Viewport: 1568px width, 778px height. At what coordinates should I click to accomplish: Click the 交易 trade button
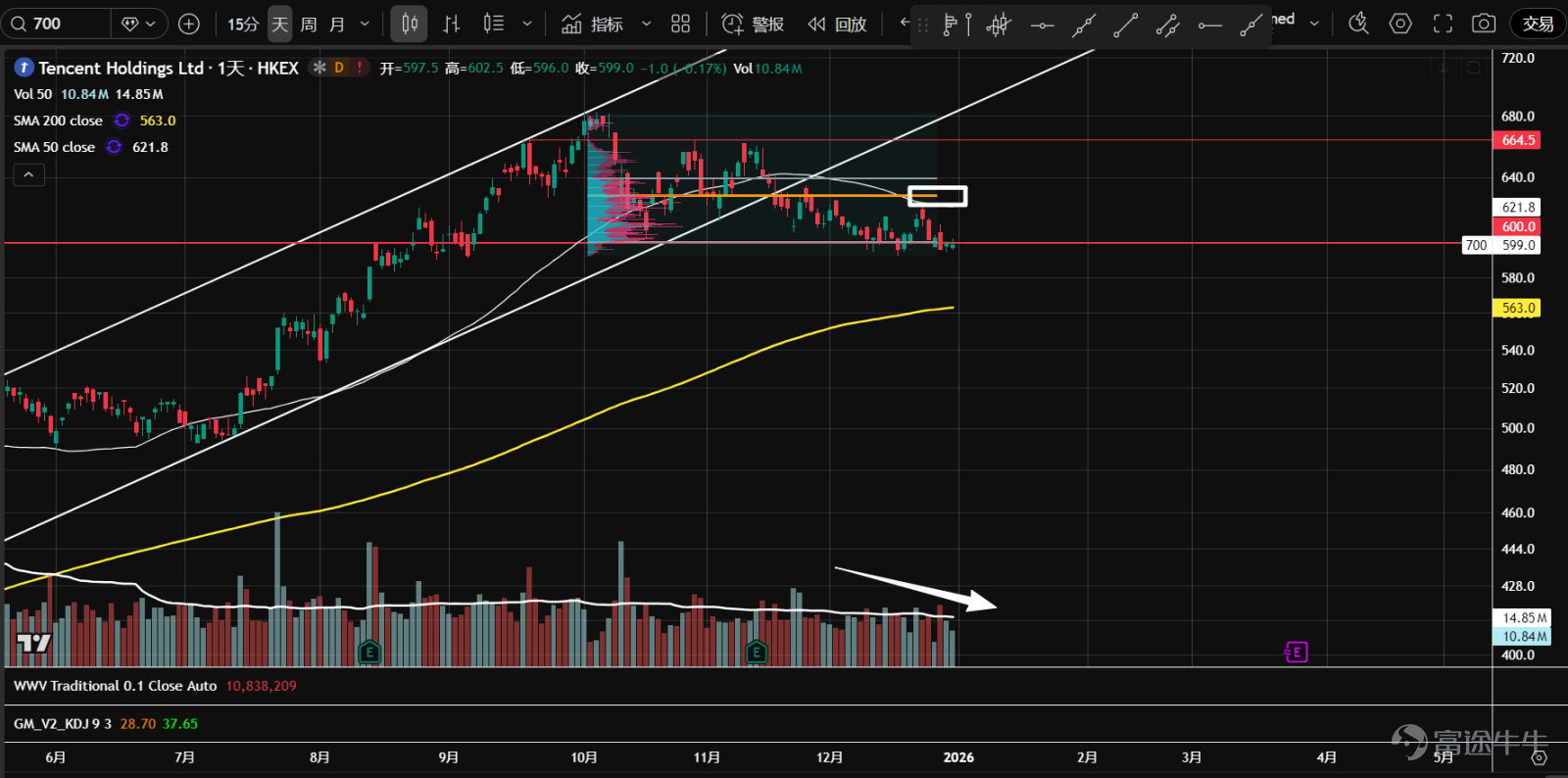[x=1538, y=24]
